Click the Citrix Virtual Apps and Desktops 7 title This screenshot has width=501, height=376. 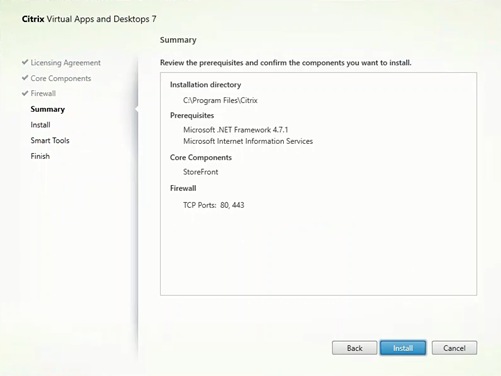point(89,19)
